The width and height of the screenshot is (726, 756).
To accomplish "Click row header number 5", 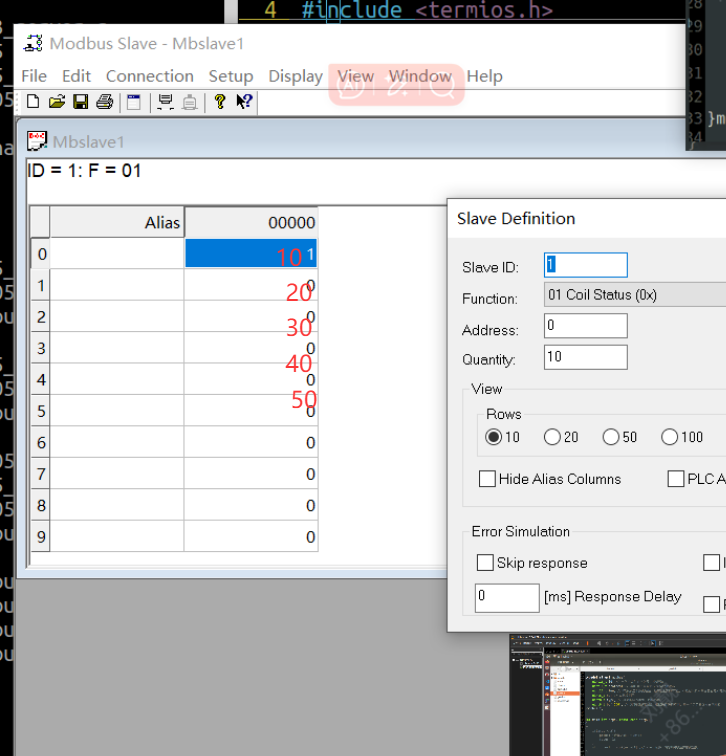I will click(40, 411).
